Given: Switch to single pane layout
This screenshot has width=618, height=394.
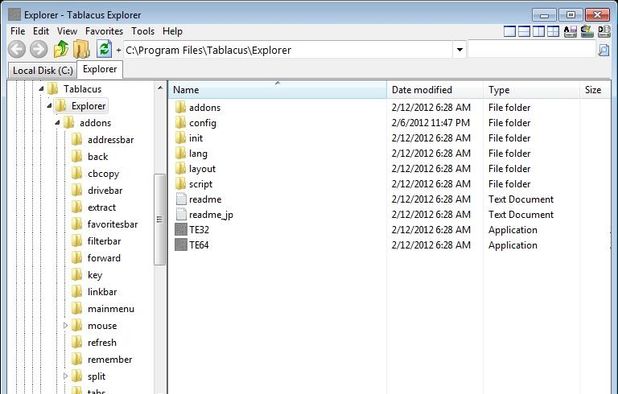Looking at the screenshot, I should (510, 32).
